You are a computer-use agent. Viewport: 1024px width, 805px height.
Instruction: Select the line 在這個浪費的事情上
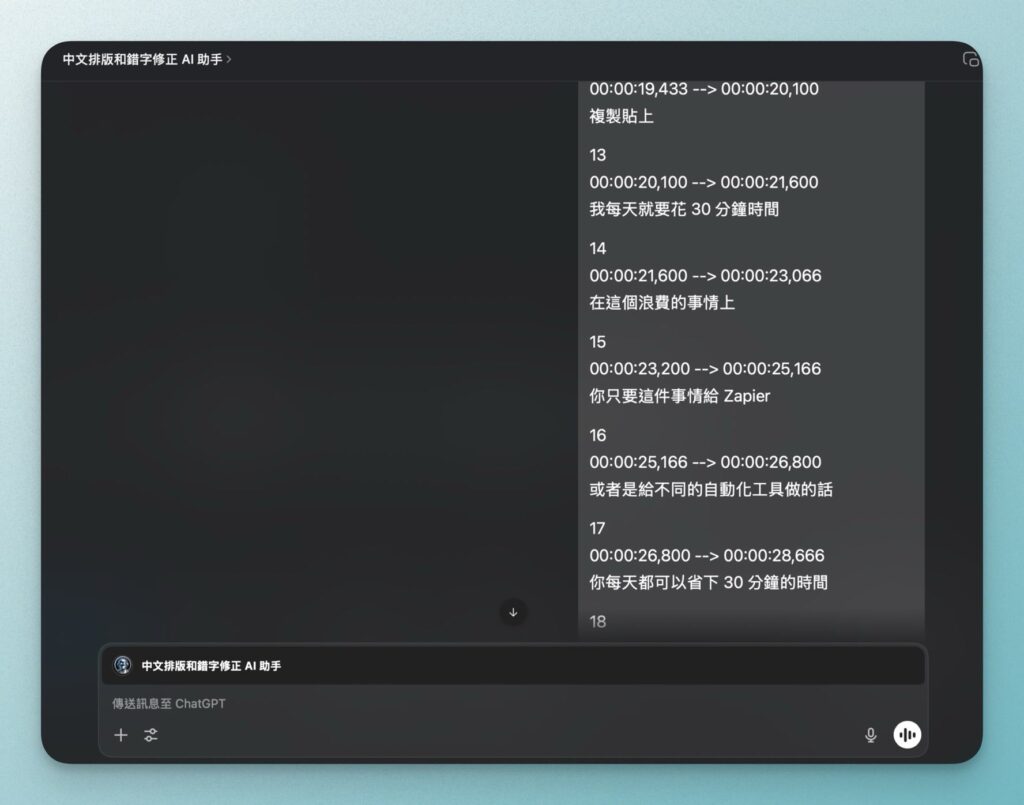(662, 303)
